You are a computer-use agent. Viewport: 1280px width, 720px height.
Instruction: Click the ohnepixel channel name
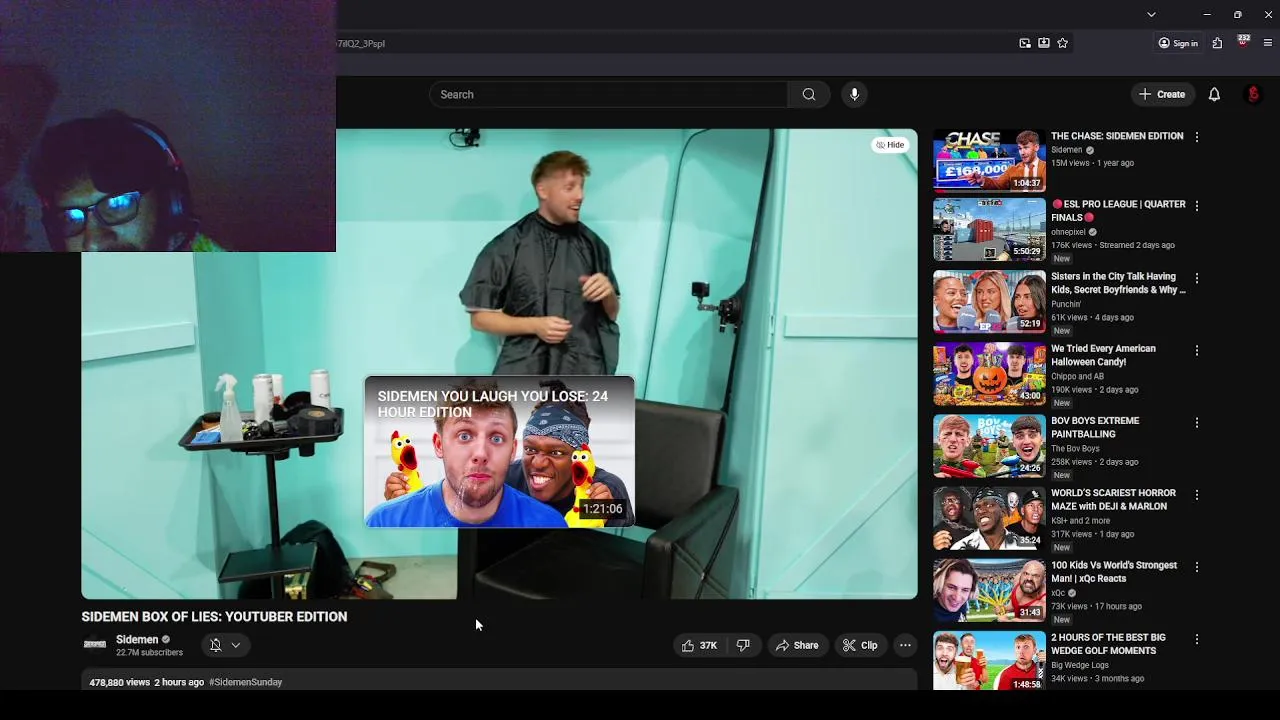click(1068, 232)
